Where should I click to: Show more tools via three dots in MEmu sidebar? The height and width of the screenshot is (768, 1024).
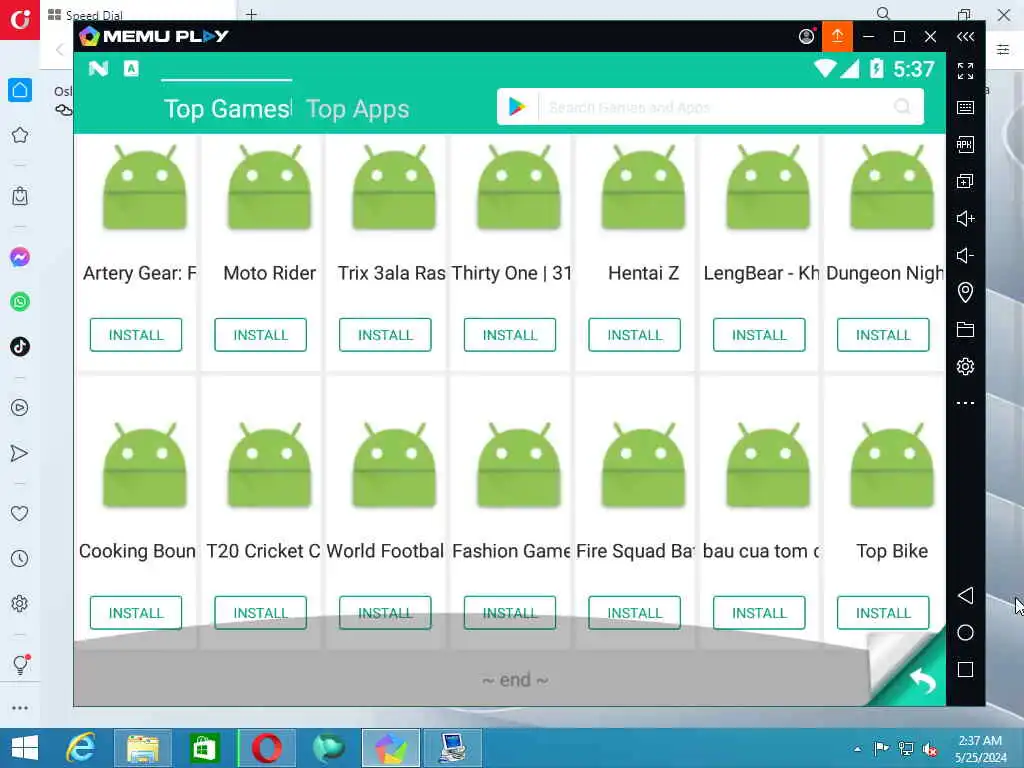click(x=965, y=403)
